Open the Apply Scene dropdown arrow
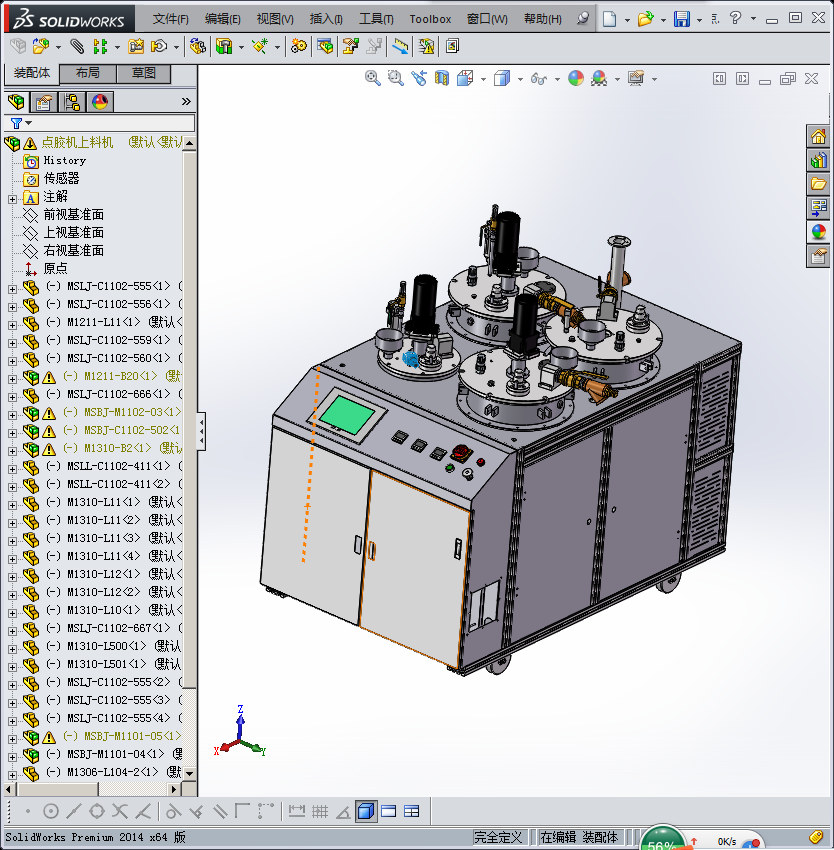The height and width of the screenshot is (850, 834). [x=617, y=80]
